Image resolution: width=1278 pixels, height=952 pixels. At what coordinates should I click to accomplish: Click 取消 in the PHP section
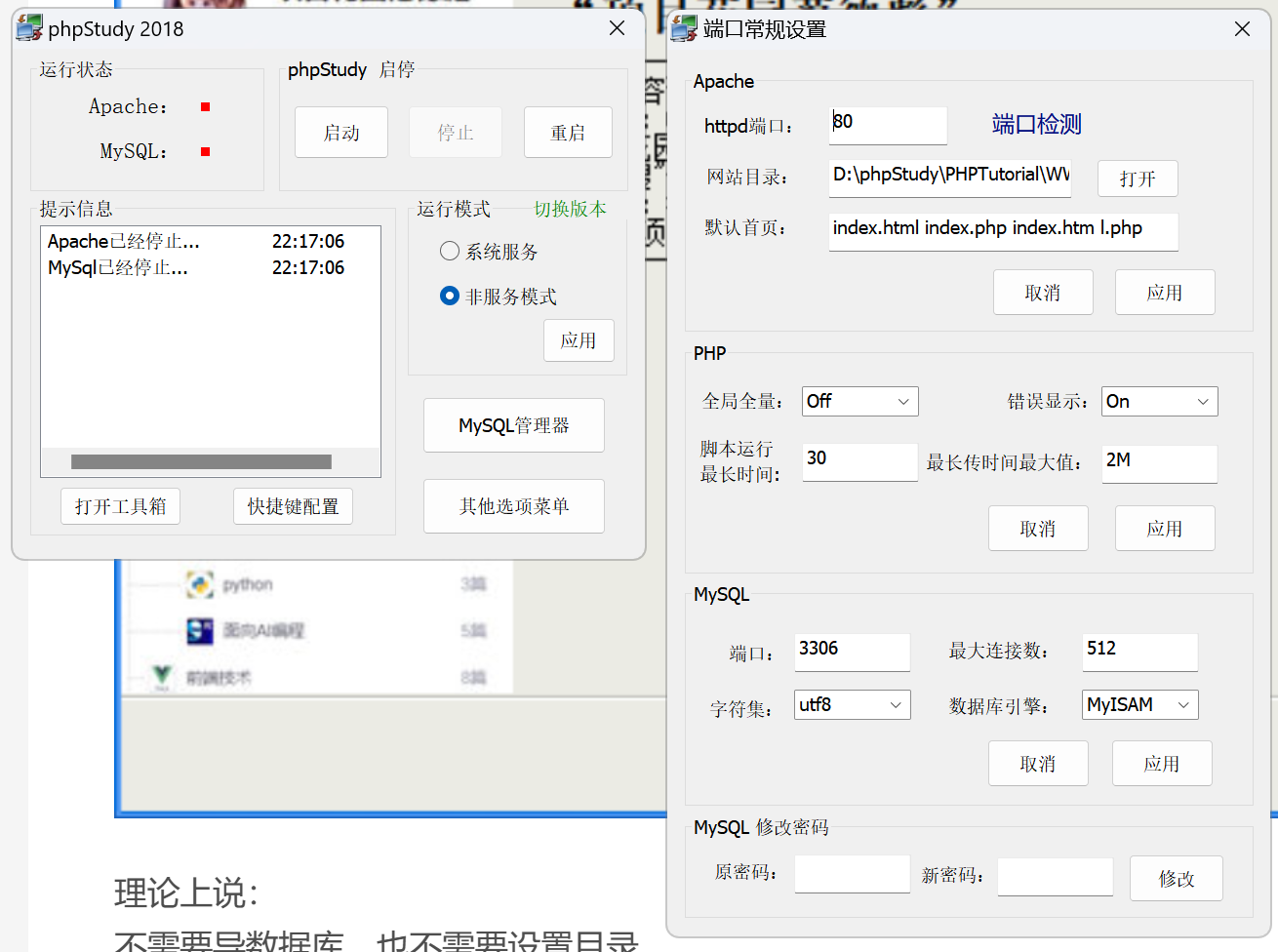coord(1038,529)
